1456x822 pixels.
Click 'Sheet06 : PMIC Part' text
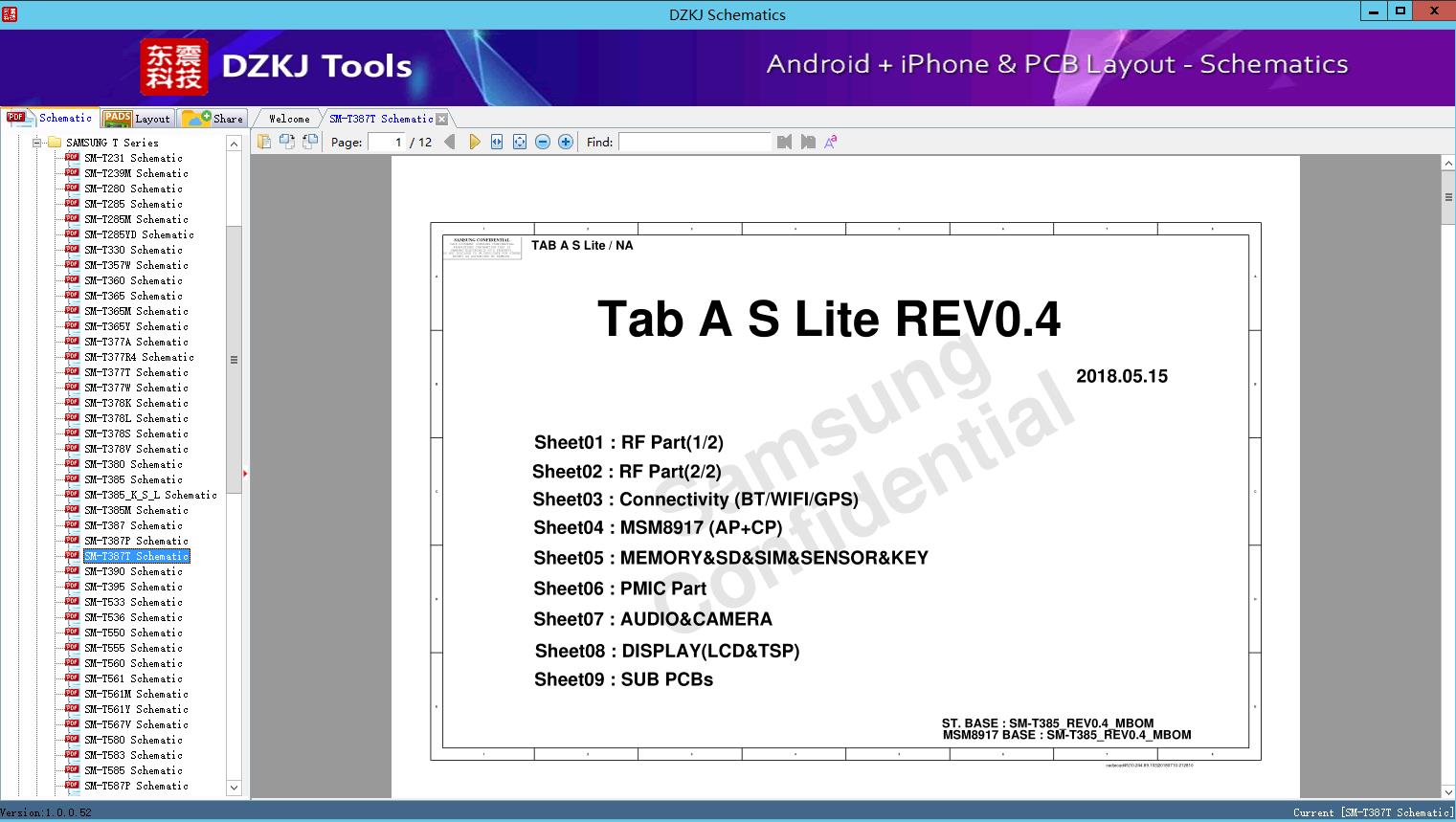(x=619, y=589)
